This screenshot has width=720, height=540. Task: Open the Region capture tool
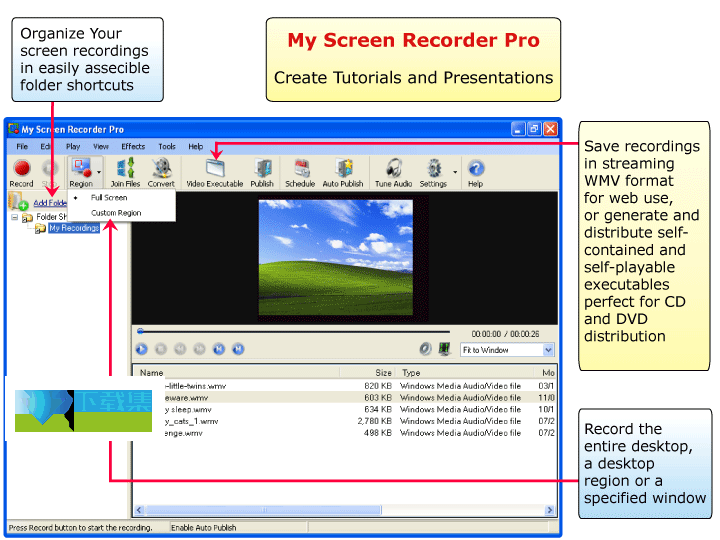click(x=81, y=173)
